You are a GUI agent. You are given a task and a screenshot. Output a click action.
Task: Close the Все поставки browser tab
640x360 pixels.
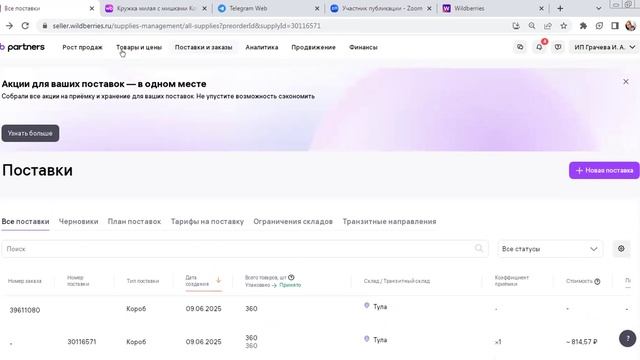(92, 8)
